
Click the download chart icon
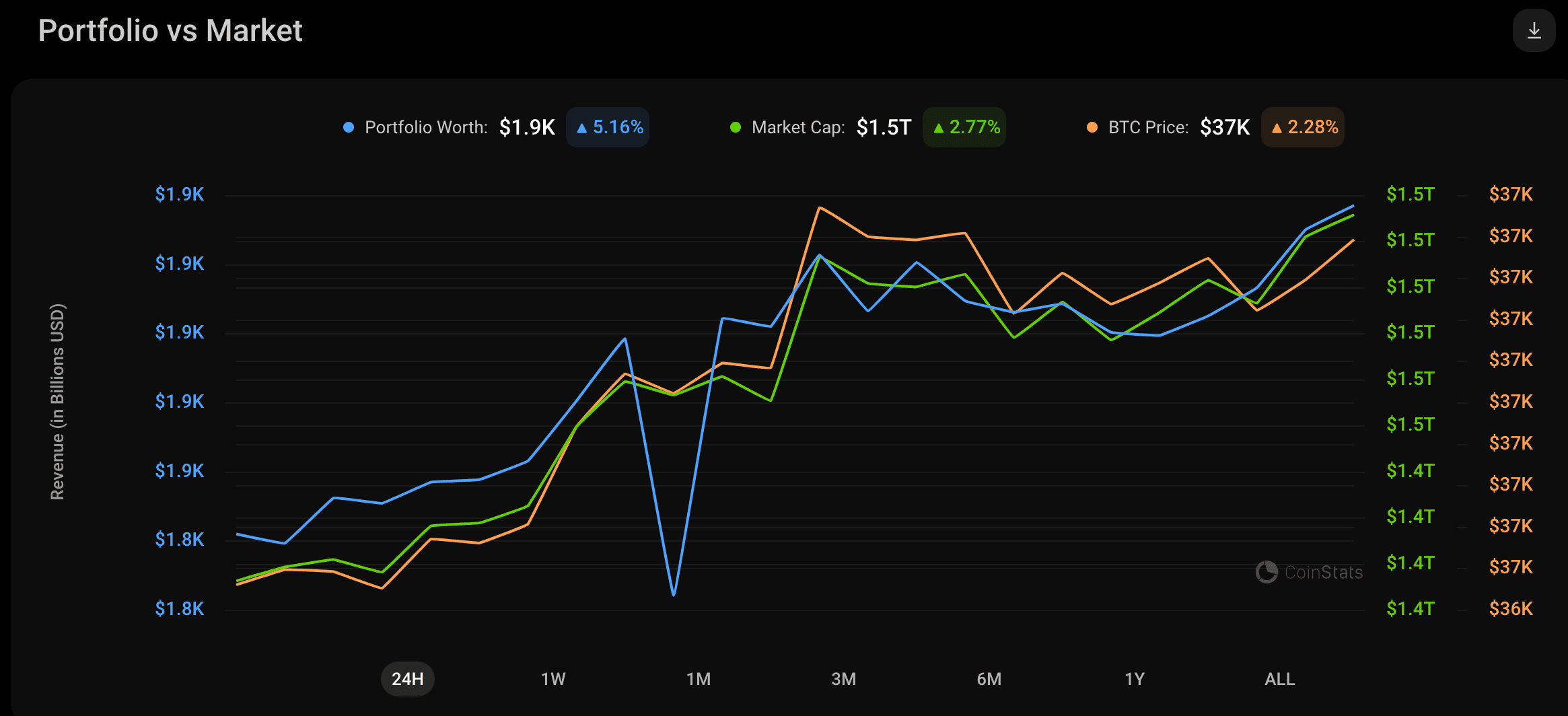point(1534,31)
